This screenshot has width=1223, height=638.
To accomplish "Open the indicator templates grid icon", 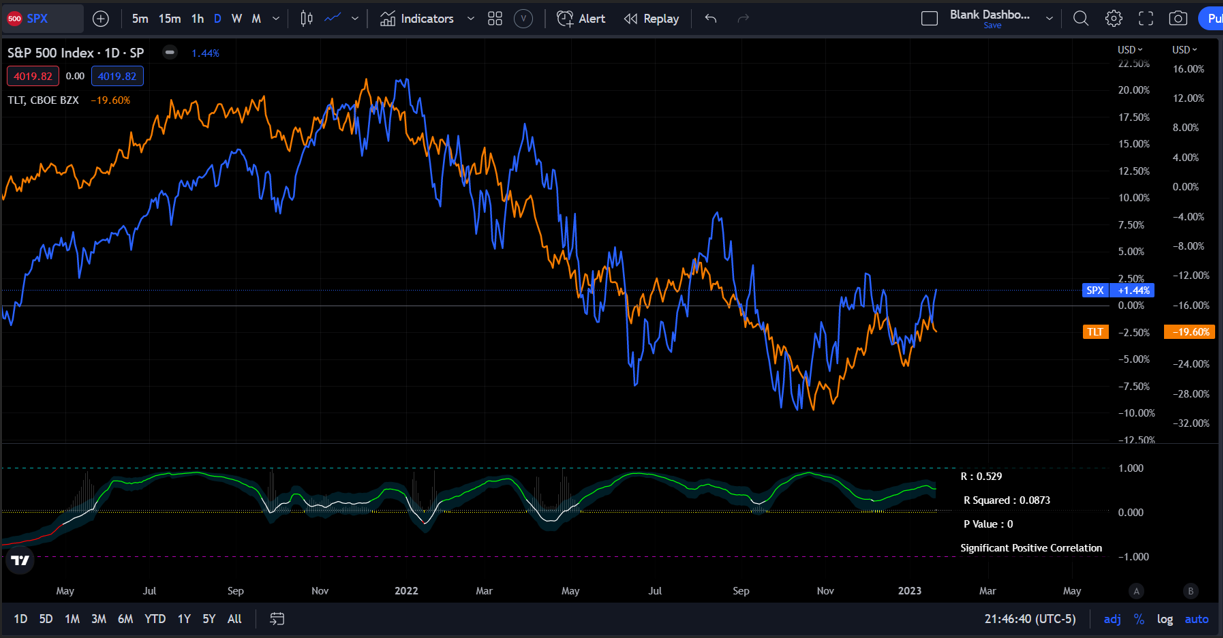I will (x=495, y=18).
